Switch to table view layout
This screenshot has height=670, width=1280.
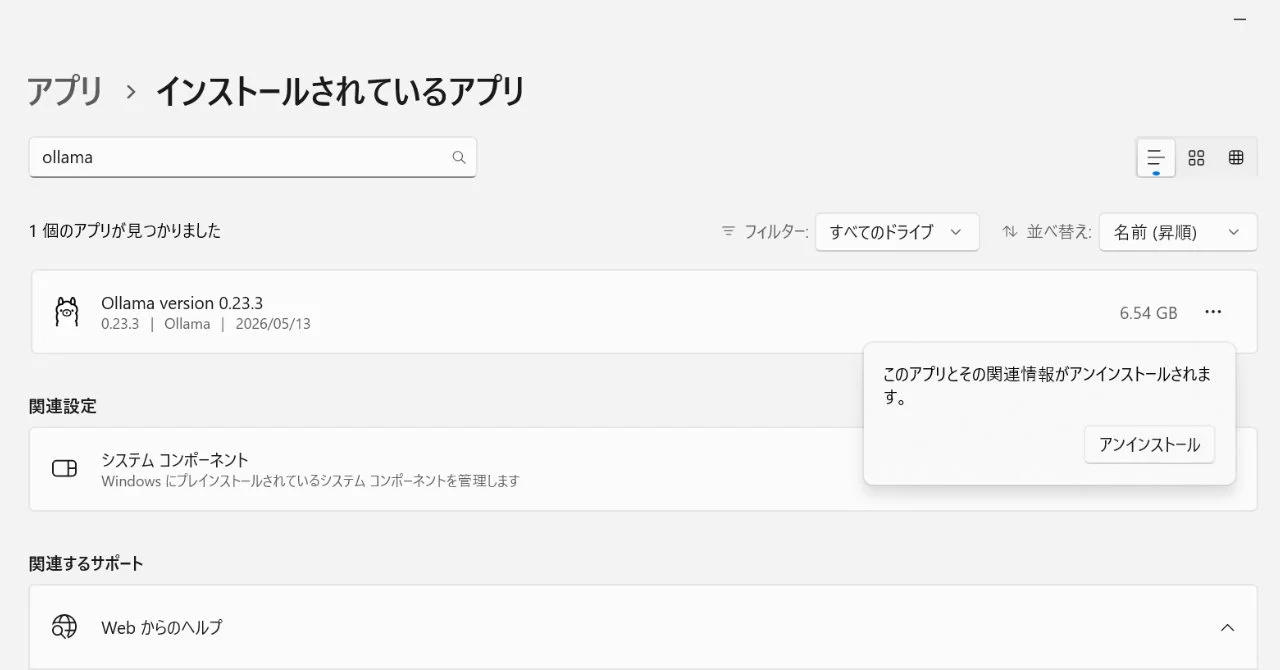point(1236,157)
